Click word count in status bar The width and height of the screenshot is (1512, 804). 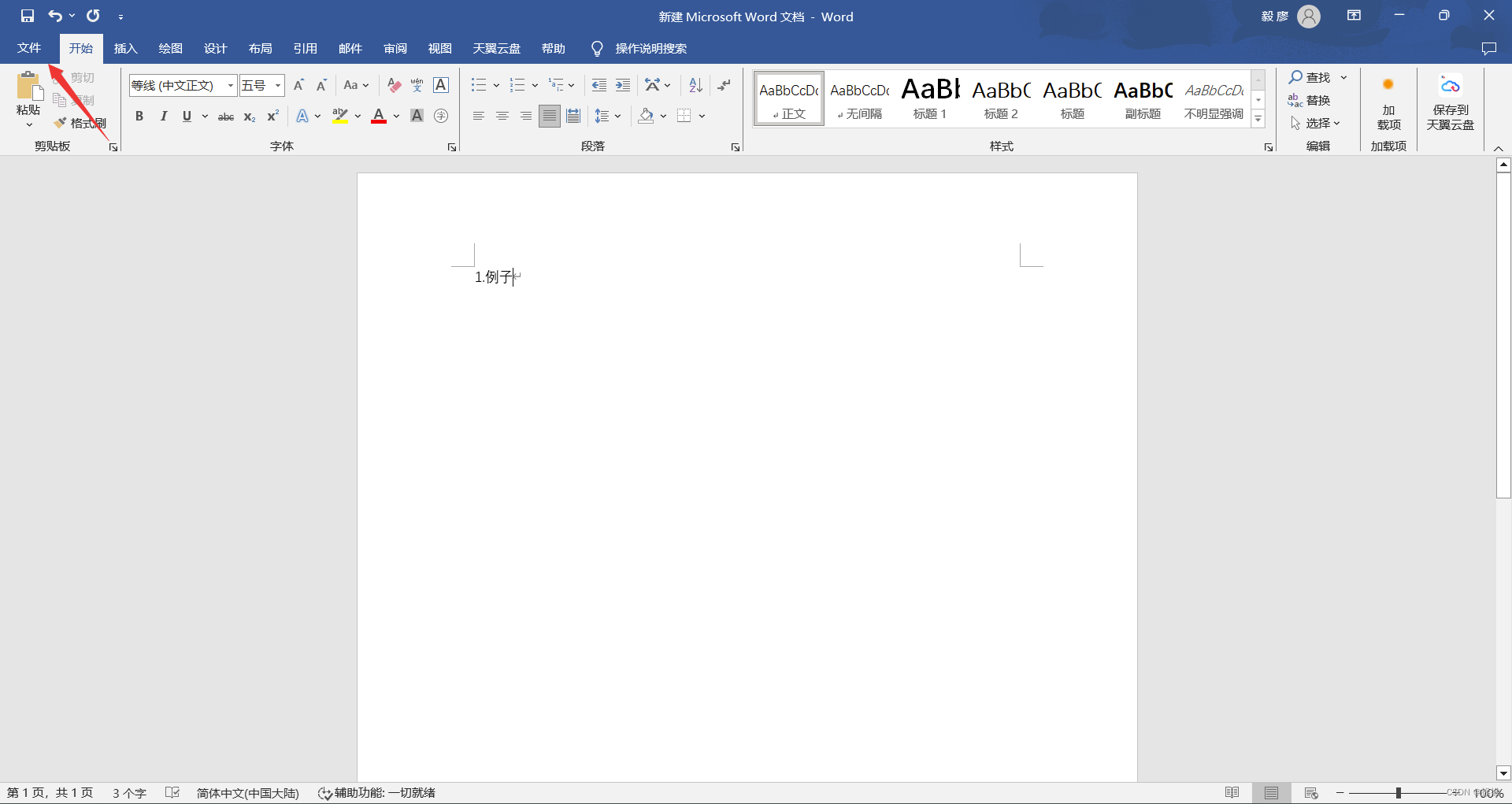(129, 793)
